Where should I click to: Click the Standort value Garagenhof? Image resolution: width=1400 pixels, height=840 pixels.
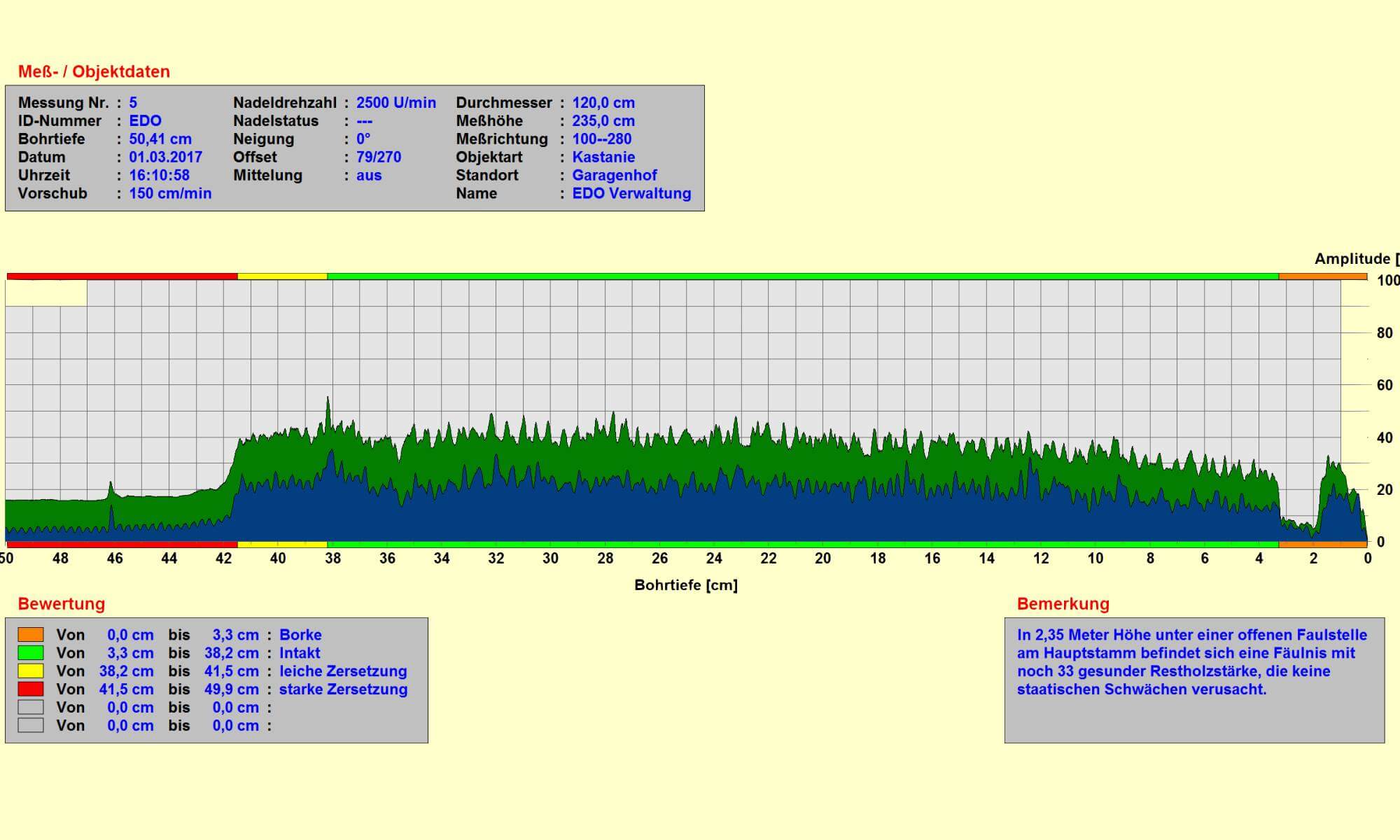(x=615, y=176)
